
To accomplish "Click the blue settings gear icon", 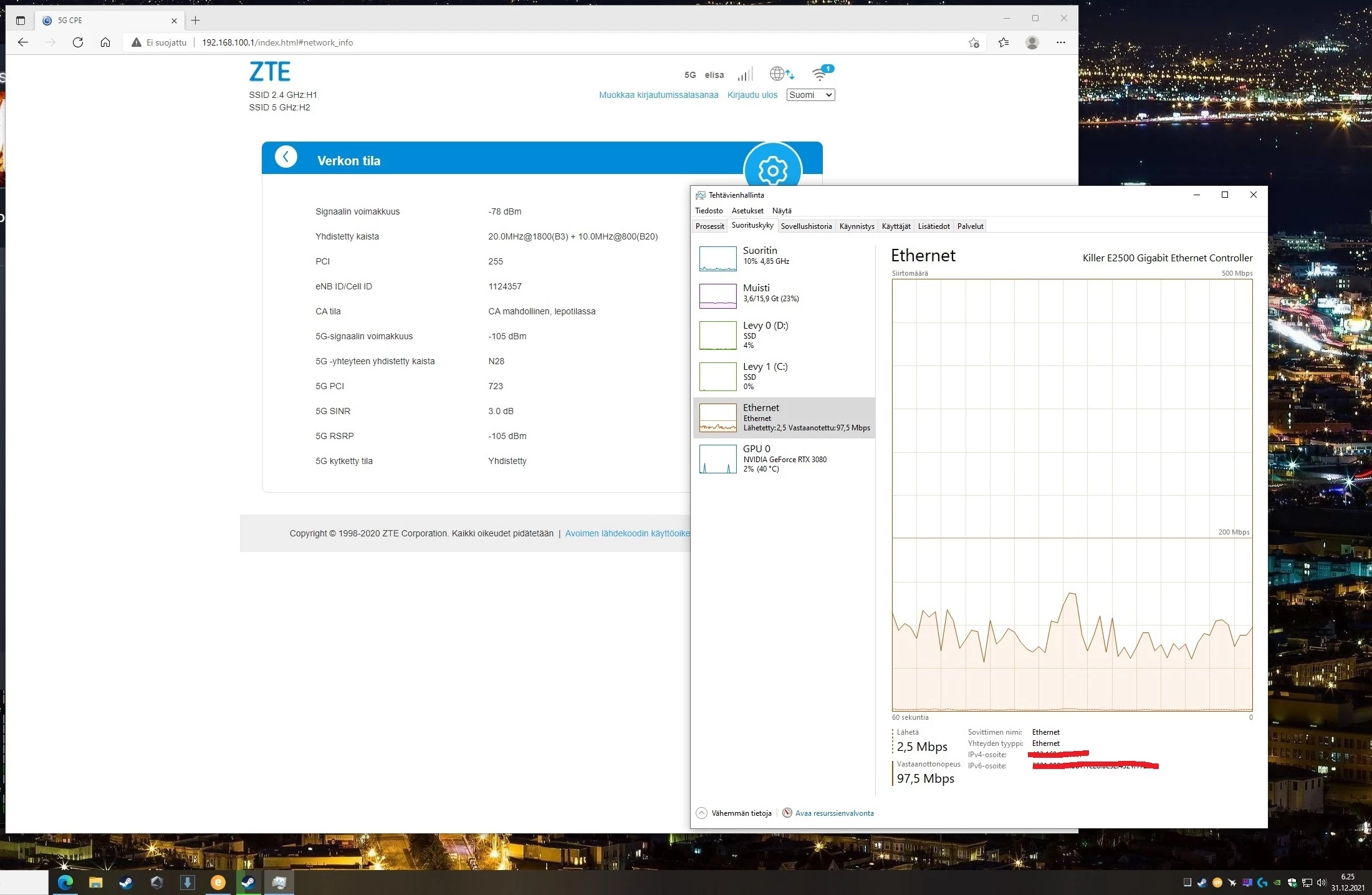I will point(772,169).
